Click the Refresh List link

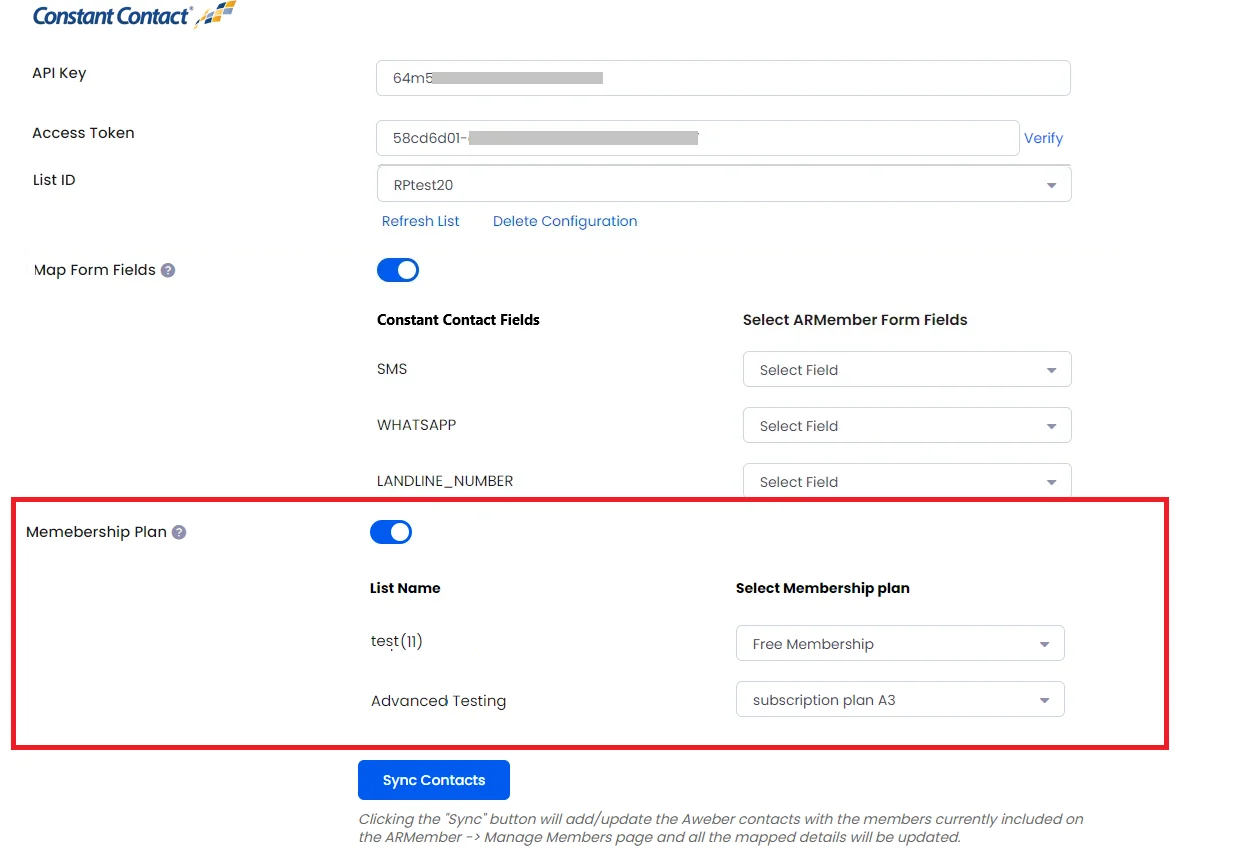[x=420, y=221]
